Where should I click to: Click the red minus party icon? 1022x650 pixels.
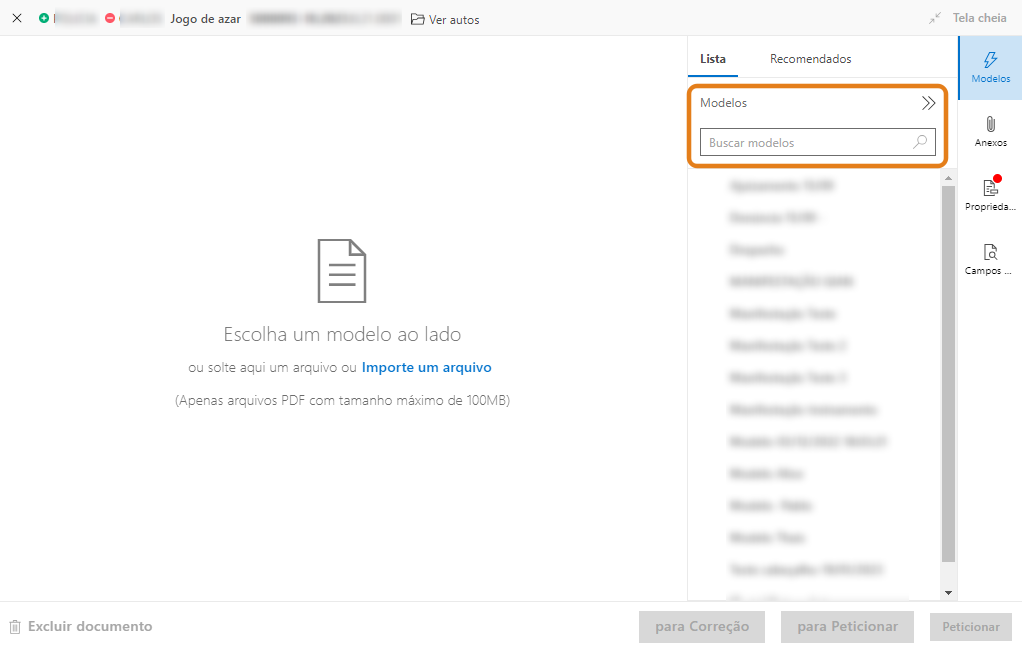[110, 18]
